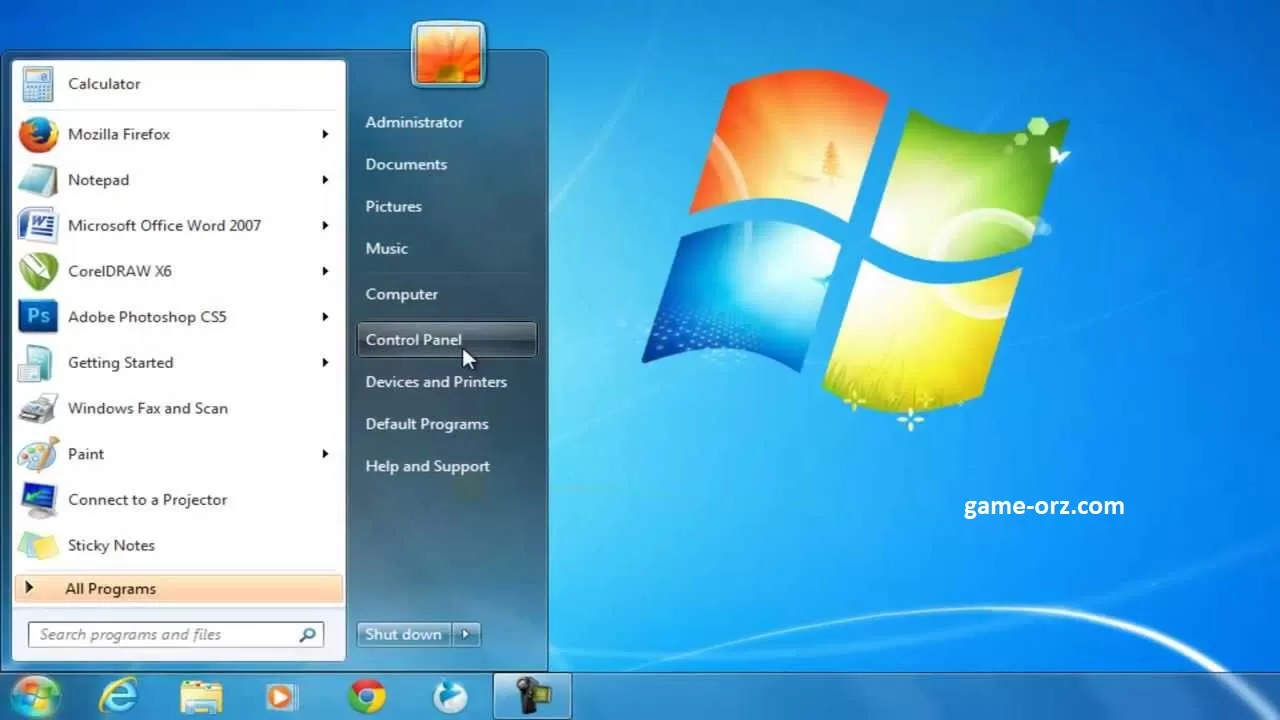Launch CorelDRAW X6 icon
This screenshot has width=1280, height=720.
tap(38, 271)
